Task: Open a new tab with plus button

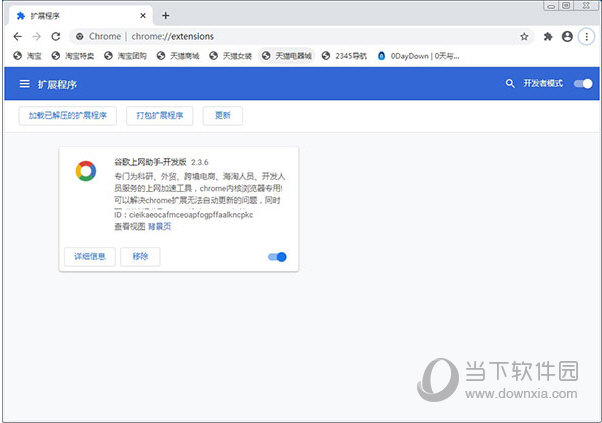Action: coord(165,15)
